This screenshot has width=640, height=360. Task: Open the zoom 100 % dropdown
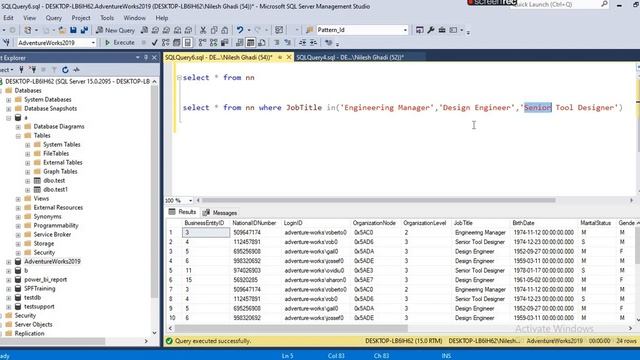pos(191,200)
